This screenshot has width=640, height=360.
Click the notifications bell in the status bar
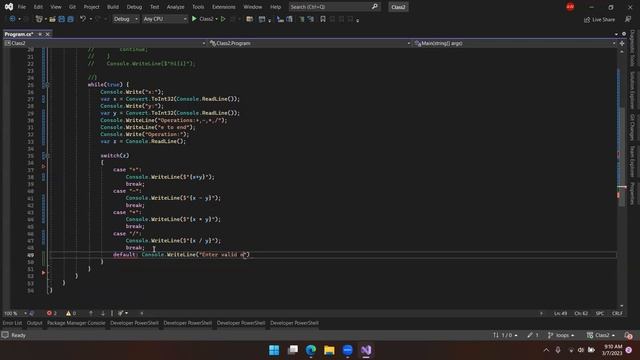(628, 335)
